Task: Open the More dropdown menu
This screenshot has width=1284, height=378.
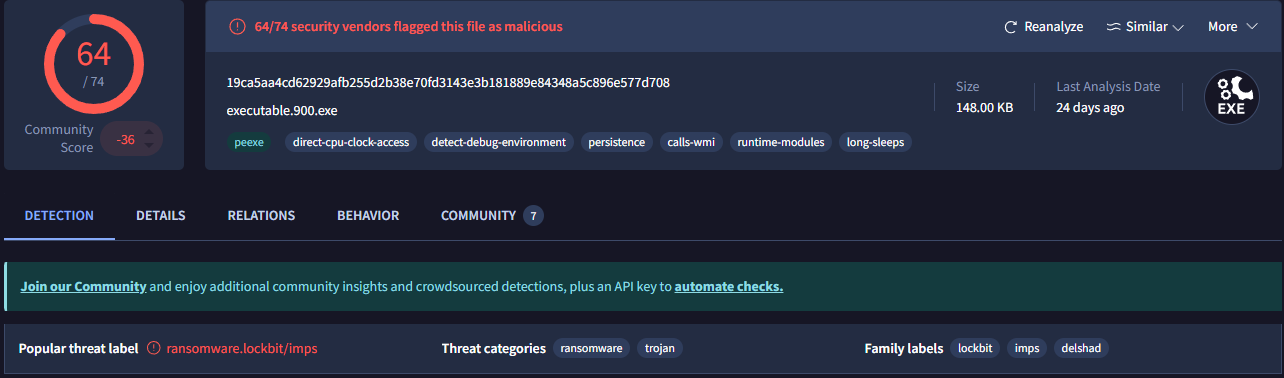Action: 1233,27
